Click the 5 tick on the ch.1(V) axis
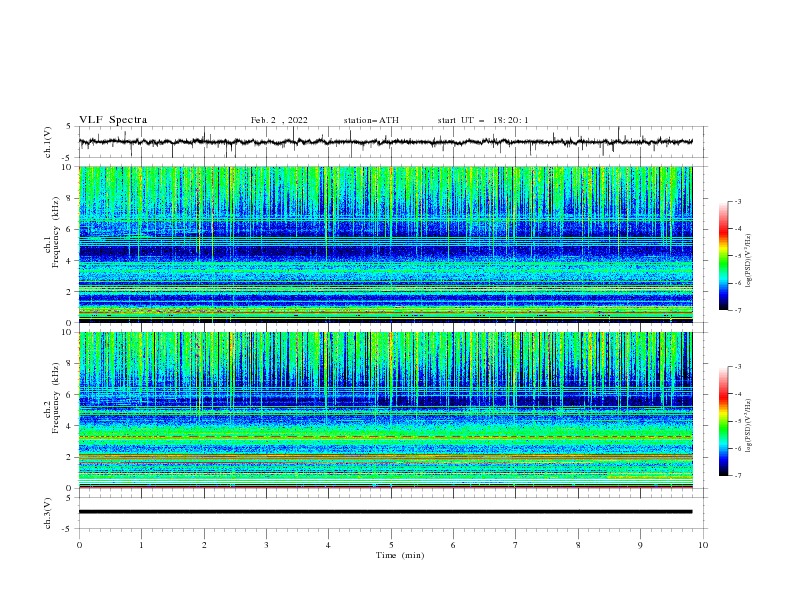Viewport: 792px width, 612px height. pyautogui.click(x=69, y=126)
